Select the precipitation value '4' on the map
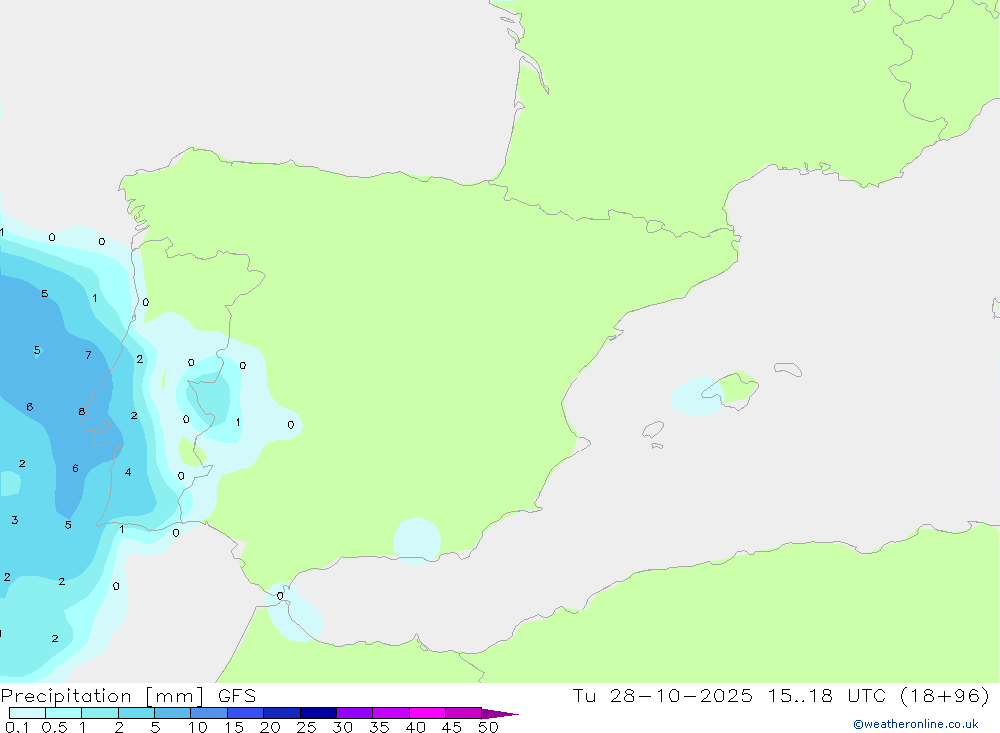Viewport: 1000px width, 733px height. click(x=128, y=473)
